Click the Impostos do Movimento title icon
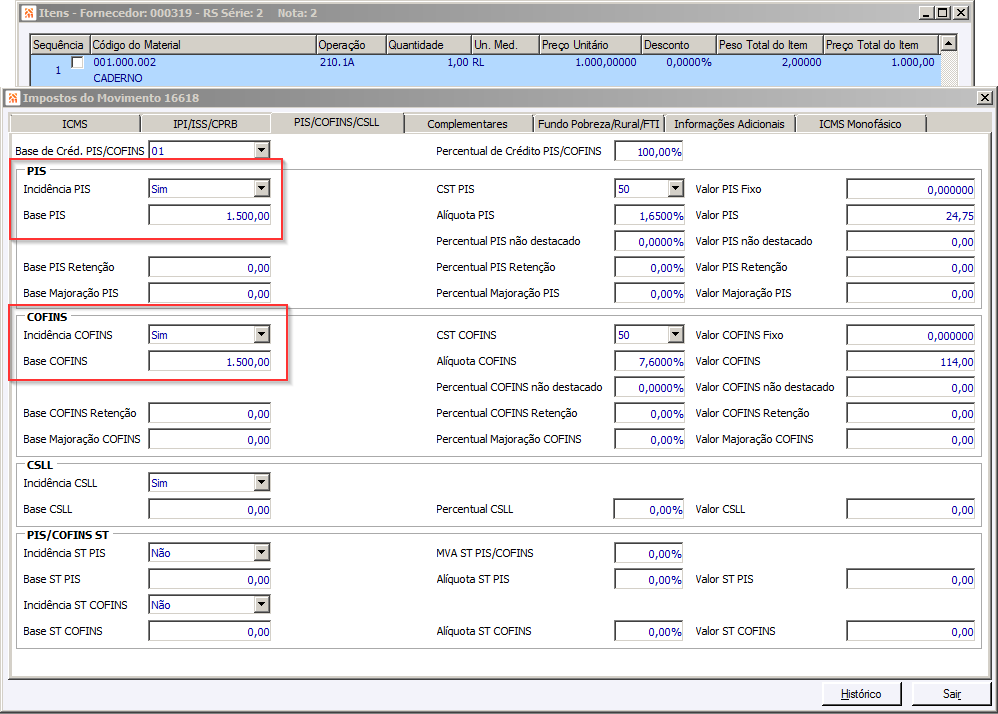Image resolution: width=998 pixels, height=714 pixels. coord(13,98)
